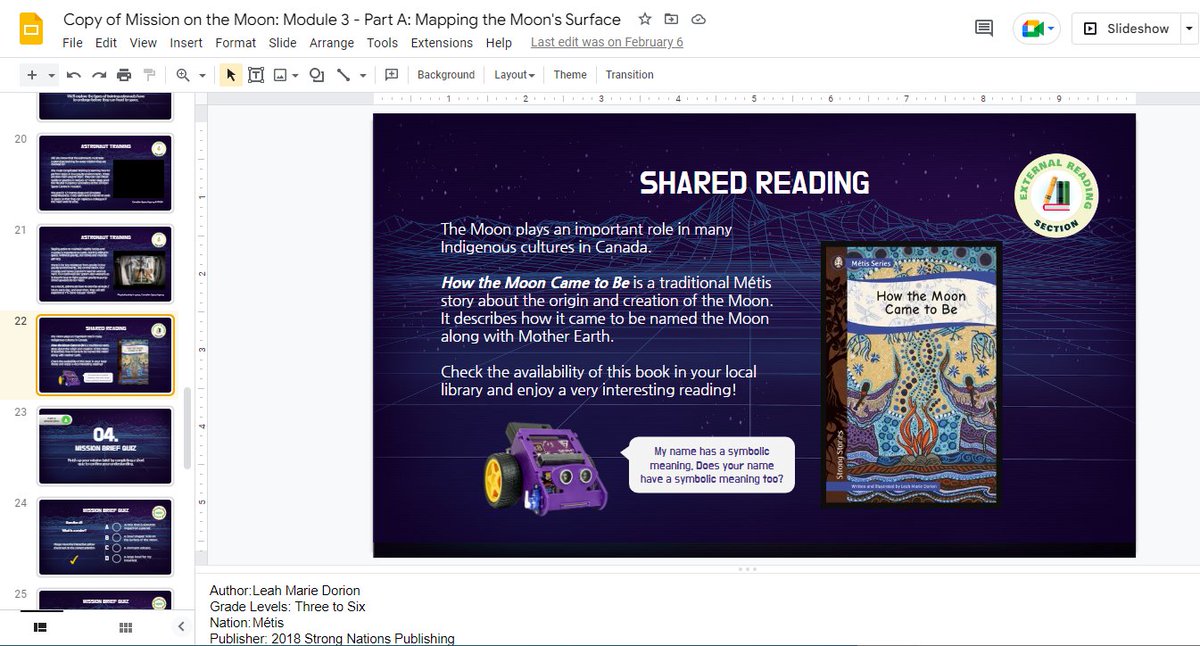Open the Slide menu
1200x646 pixels.
(x=282, y=43)
